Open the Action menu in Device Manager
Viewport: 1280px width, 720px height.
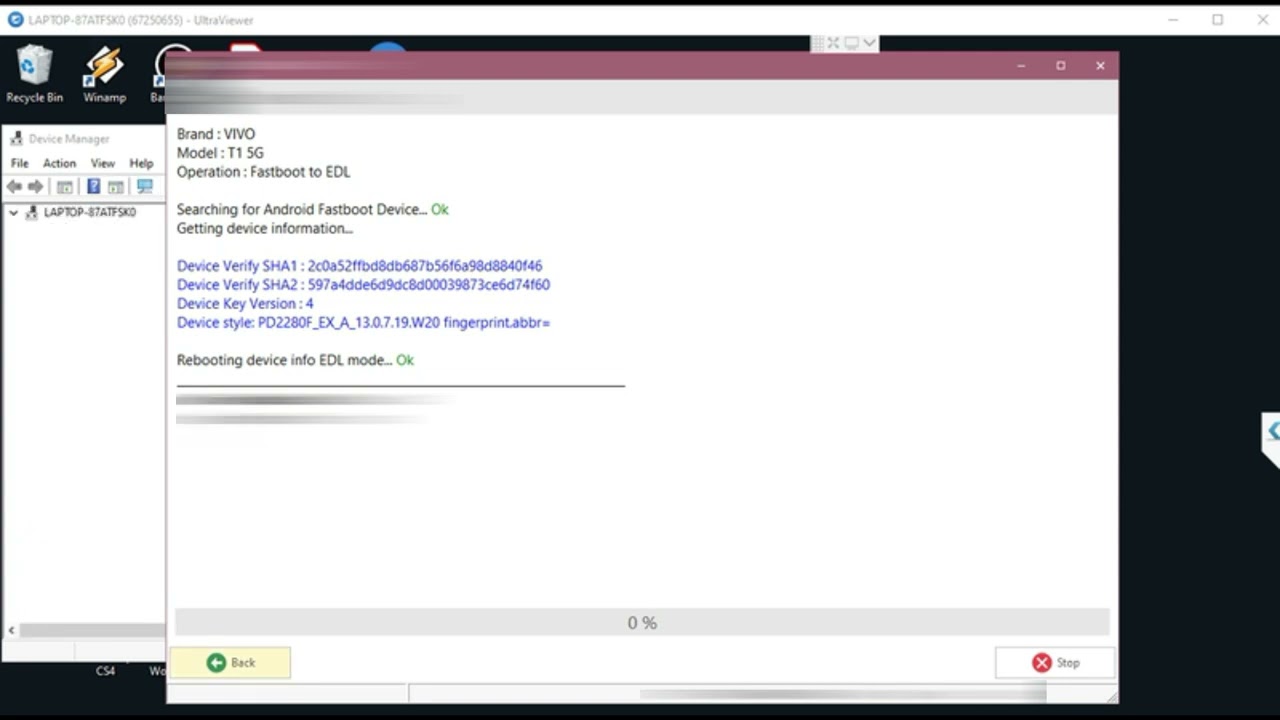point(59,163)
